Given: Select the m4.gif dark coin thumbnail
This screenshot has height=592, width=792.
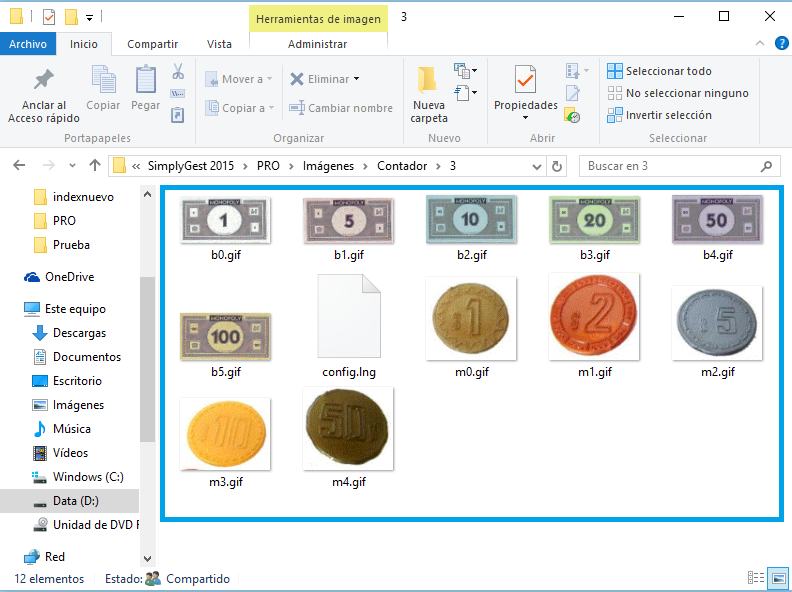Looking at the screenshot, I should 349,429.
